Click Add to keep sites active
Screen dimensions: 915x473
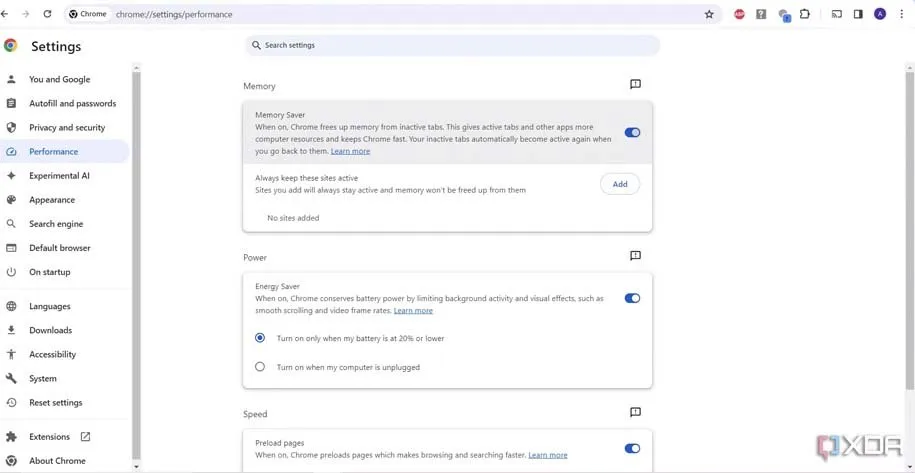pos(620,184)
